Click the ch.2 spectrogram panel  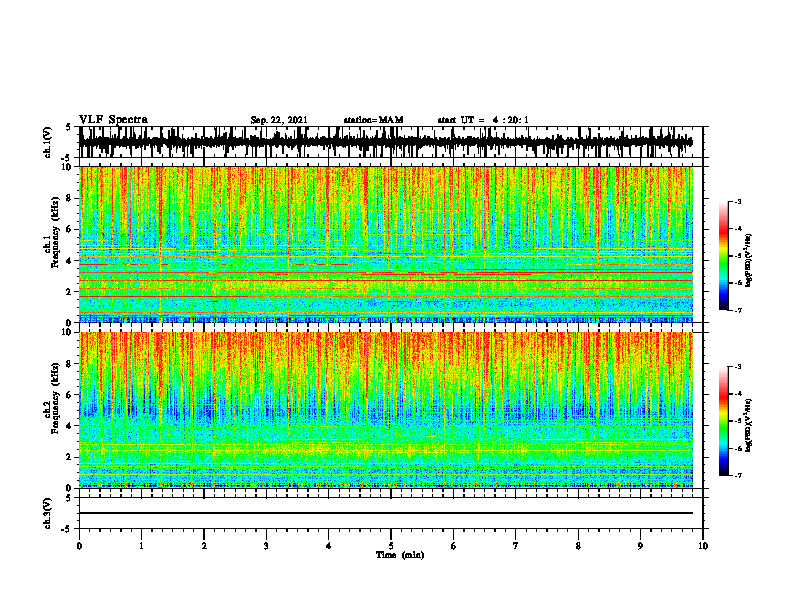pyautogui.click(x=386, y=410)
